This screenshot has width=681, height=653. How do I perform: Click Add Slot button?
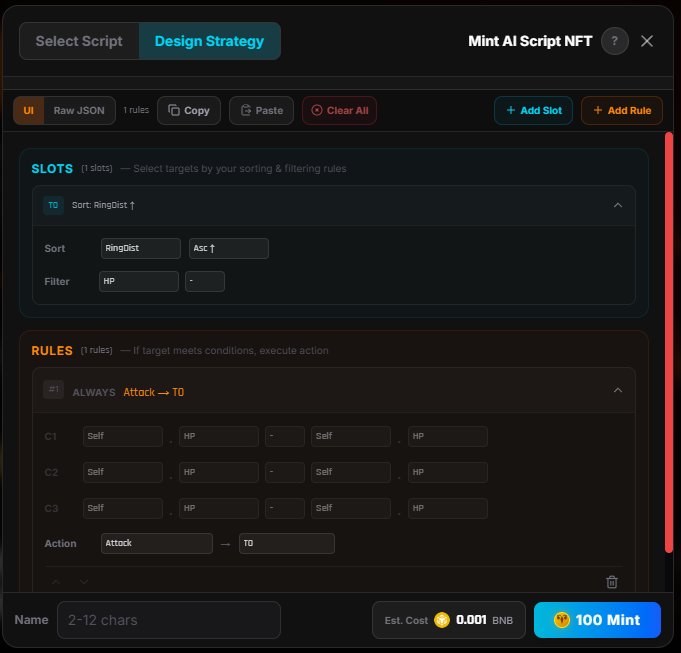(x=533, y=110)
